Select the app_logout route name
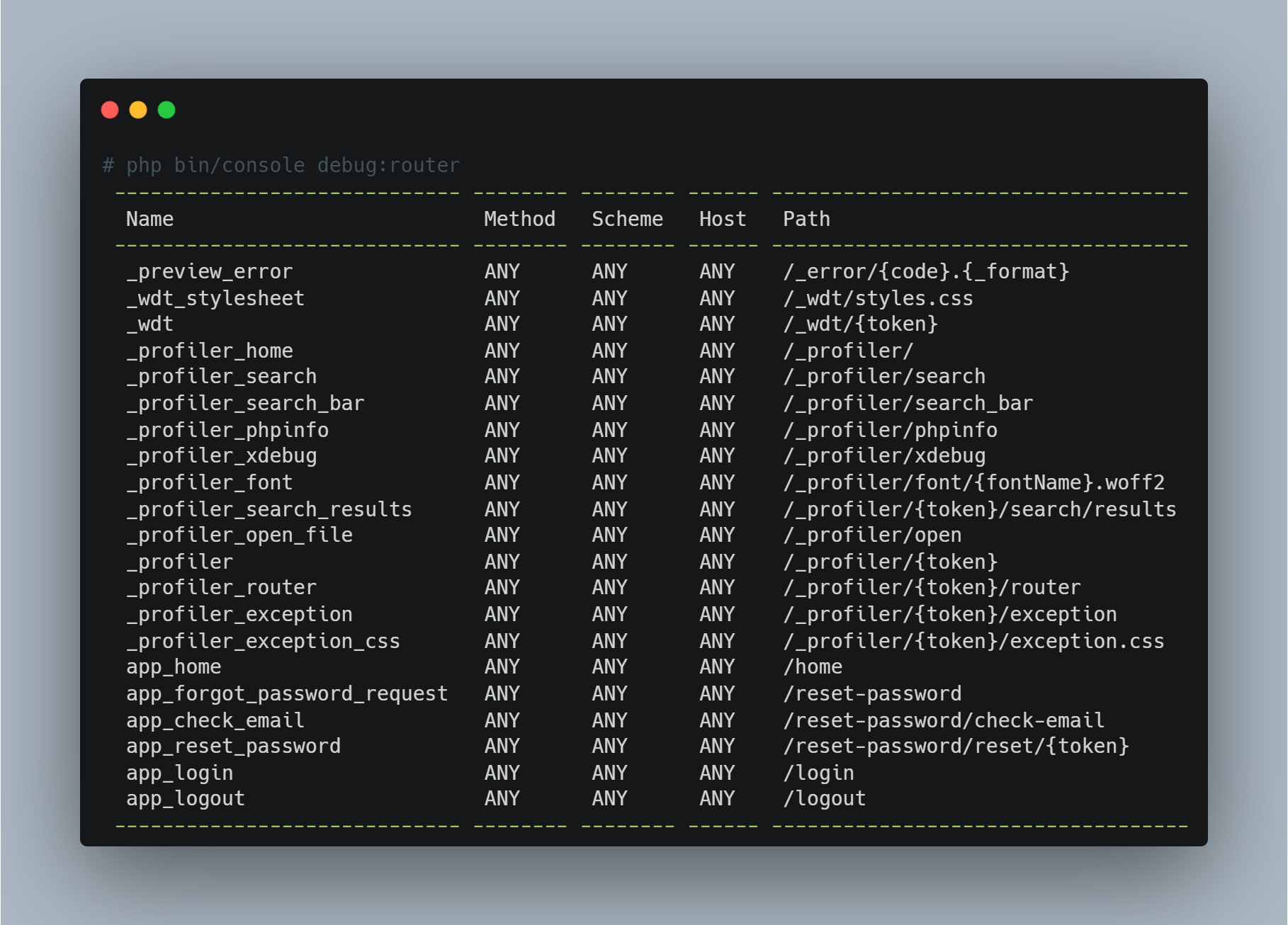 [186, 798]
